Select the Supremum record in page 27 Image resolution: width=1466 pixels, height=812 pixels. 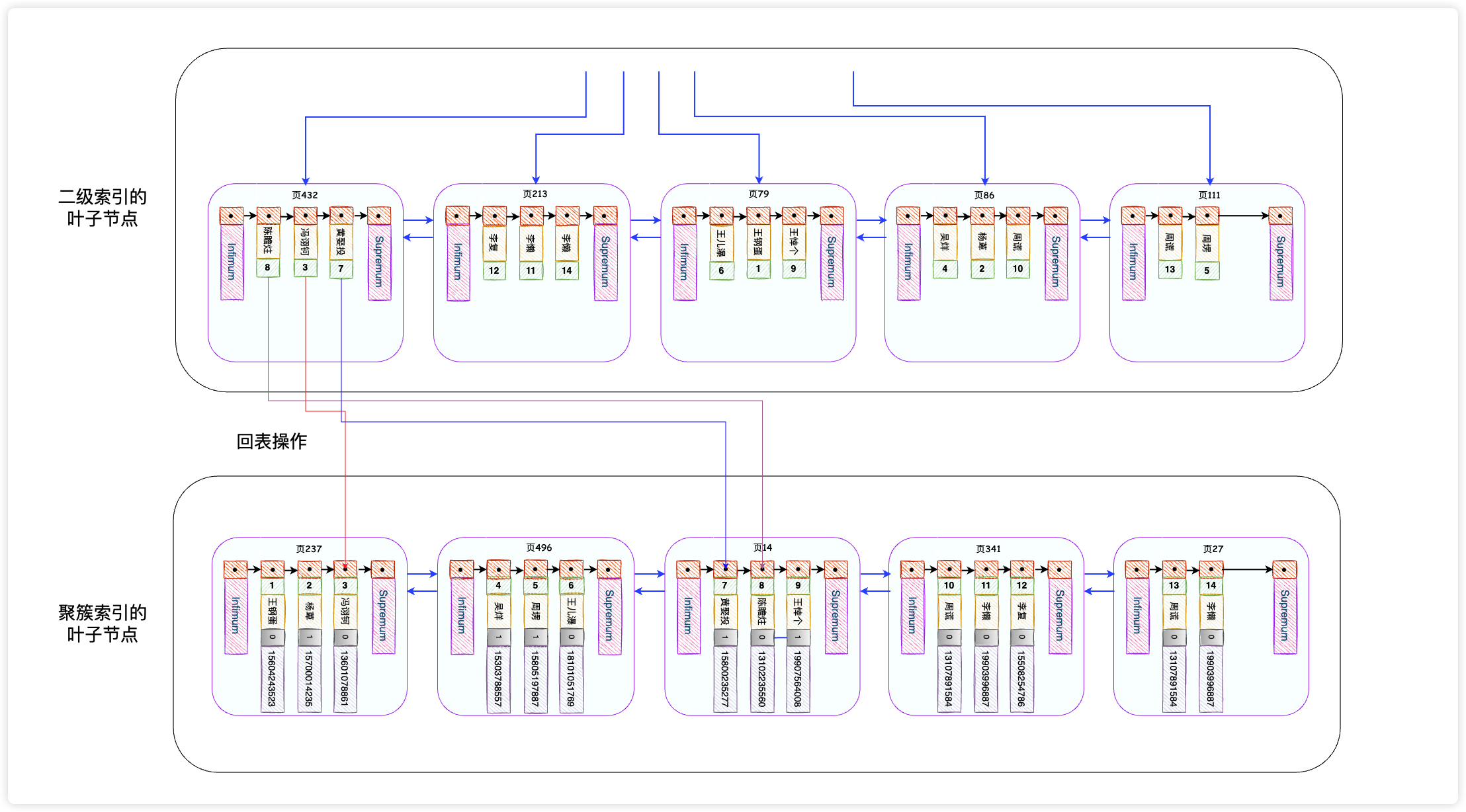click(x=1285, y=616)
